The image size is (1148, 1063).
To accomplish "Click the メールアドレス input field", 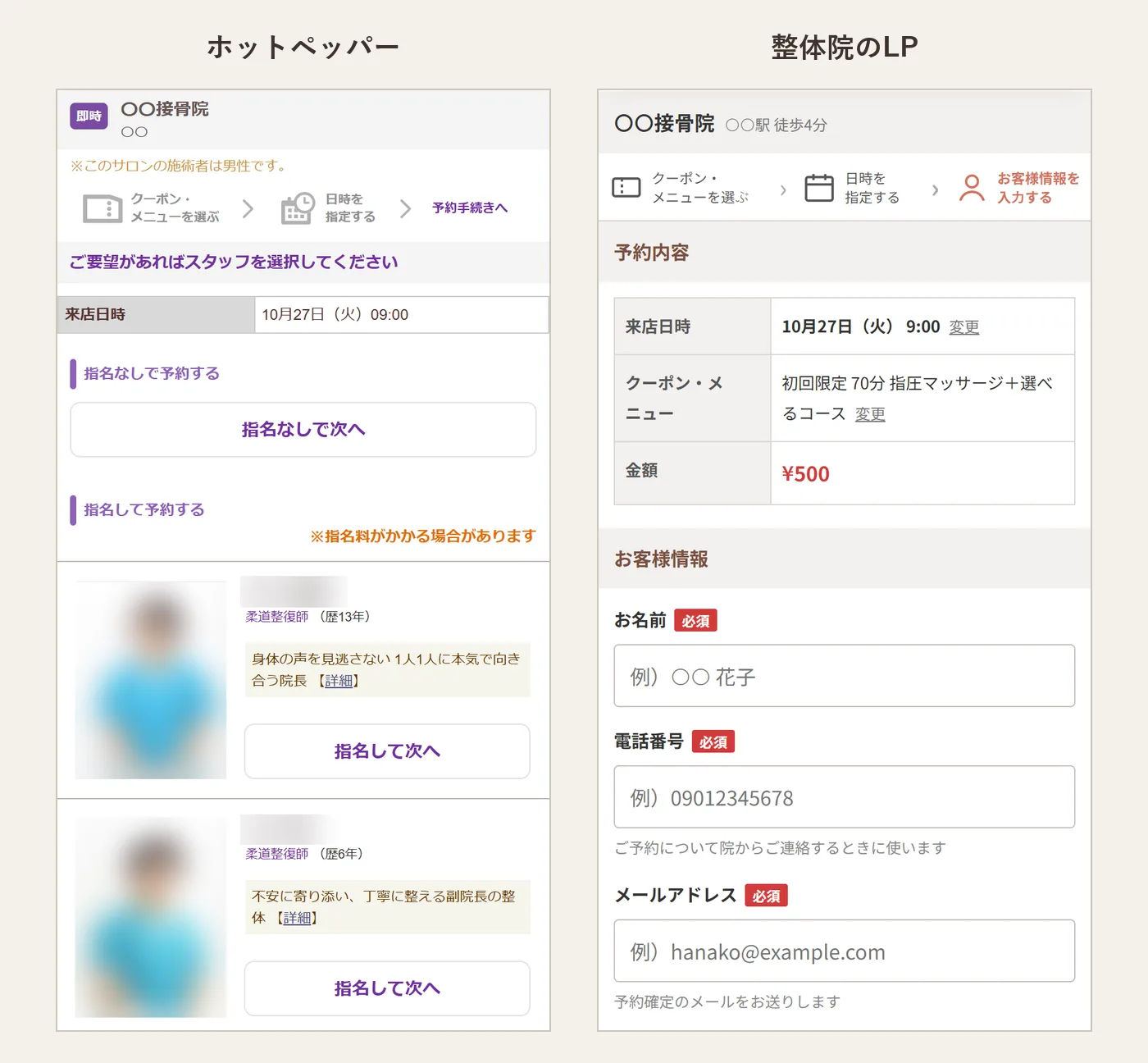I will coord(845,951).
